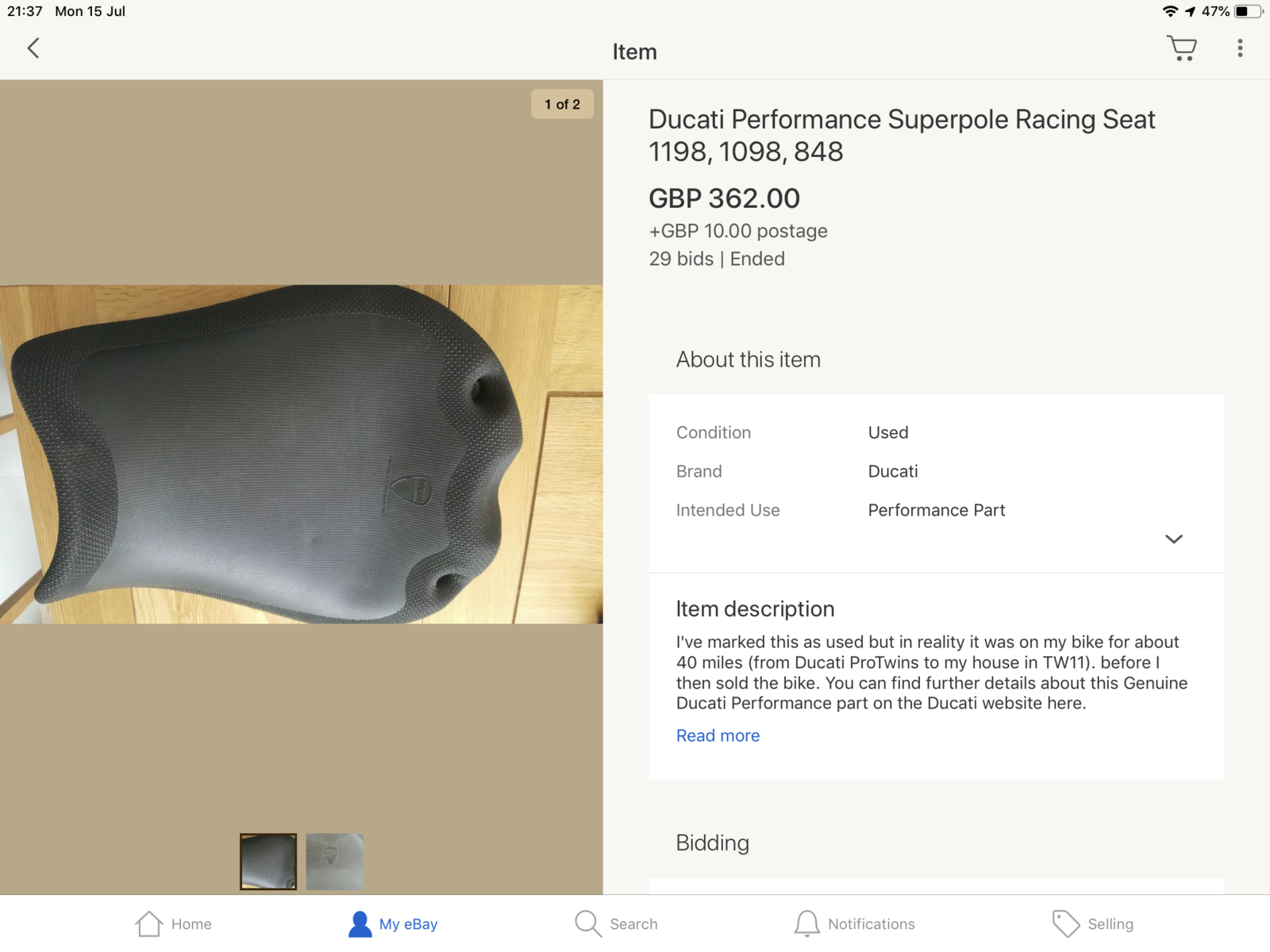Select the first seat photo thumbnail
1270x952 pixels.
[x=268, y=862]
